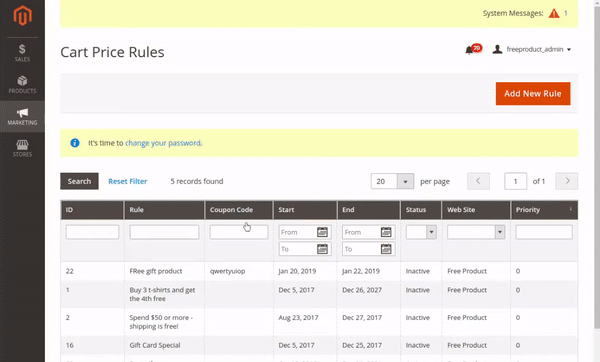Click Add New Rule button
The width and height of the screenshot is (600, 362).
click(533, 93)
